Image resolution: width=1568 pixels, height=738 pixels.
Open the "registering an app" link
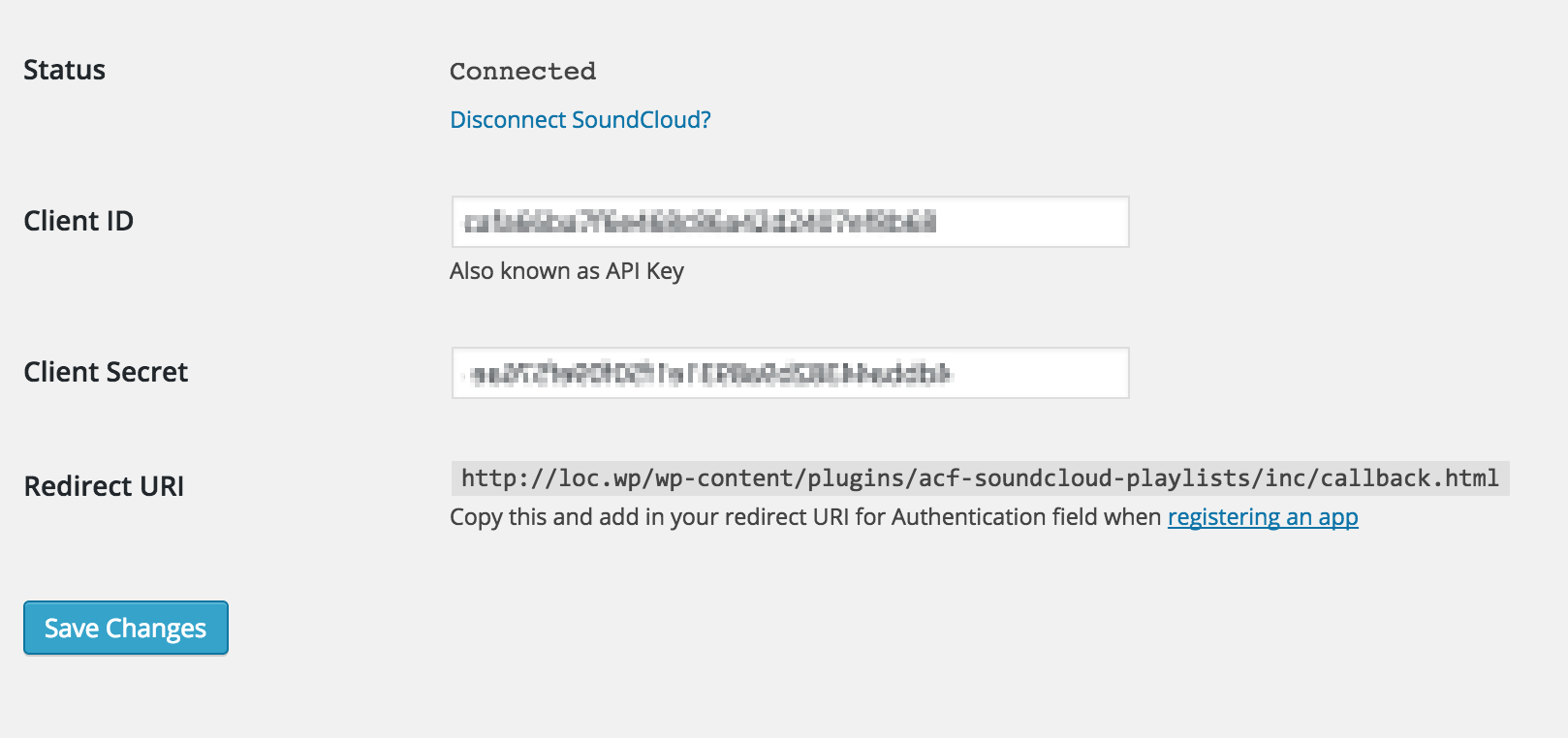(x=1262, y=517)
